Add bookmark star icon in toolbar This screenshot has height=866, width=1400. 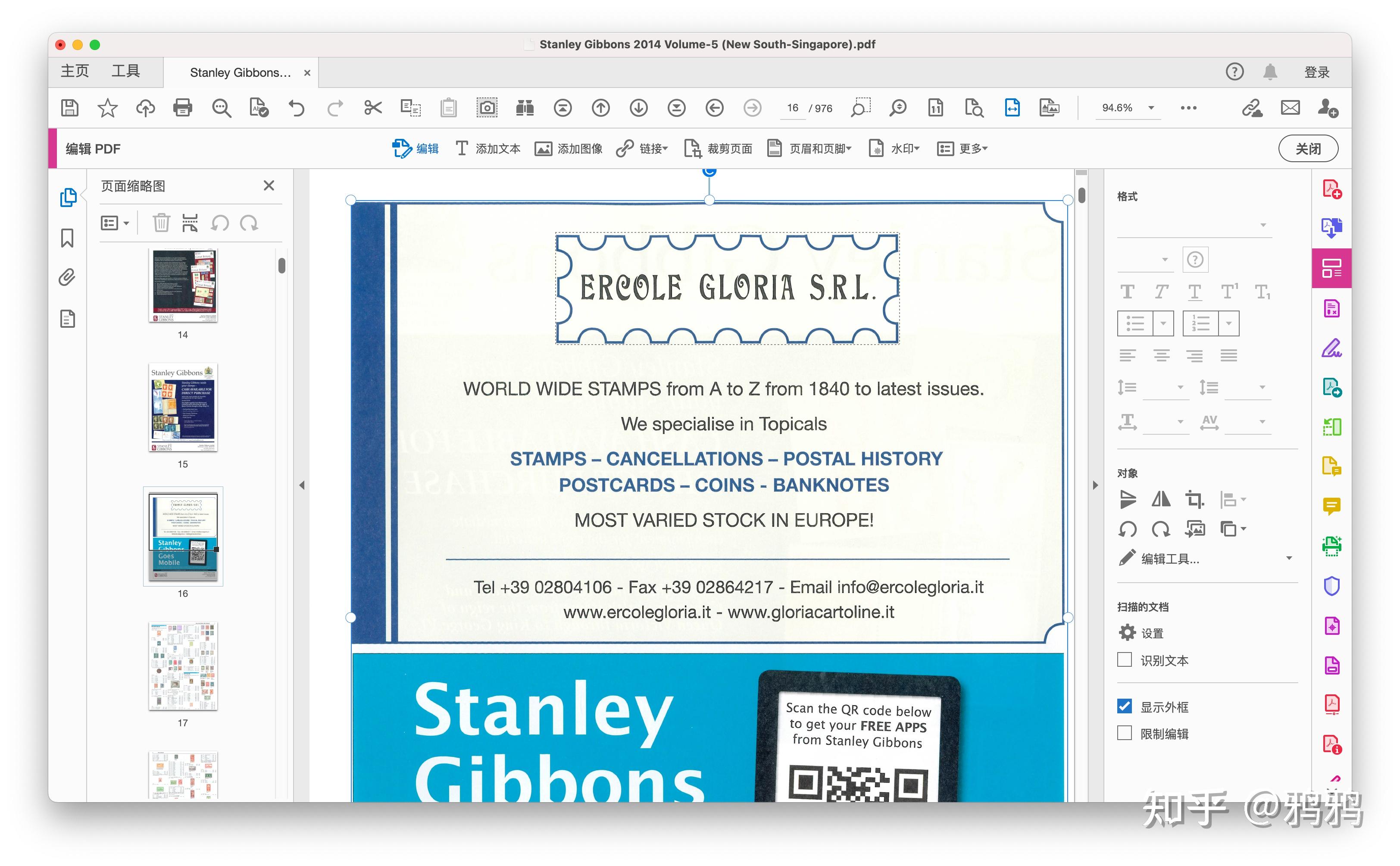click(x=107, y=108)
